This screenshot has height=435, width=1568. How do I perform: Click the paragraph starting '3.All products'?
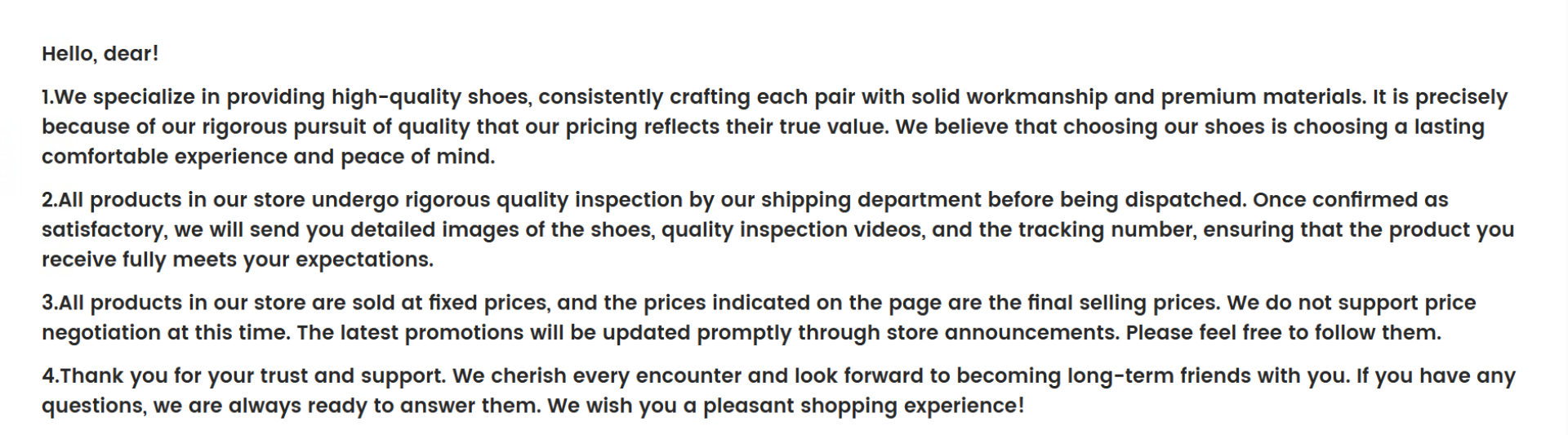pos(735,317)
